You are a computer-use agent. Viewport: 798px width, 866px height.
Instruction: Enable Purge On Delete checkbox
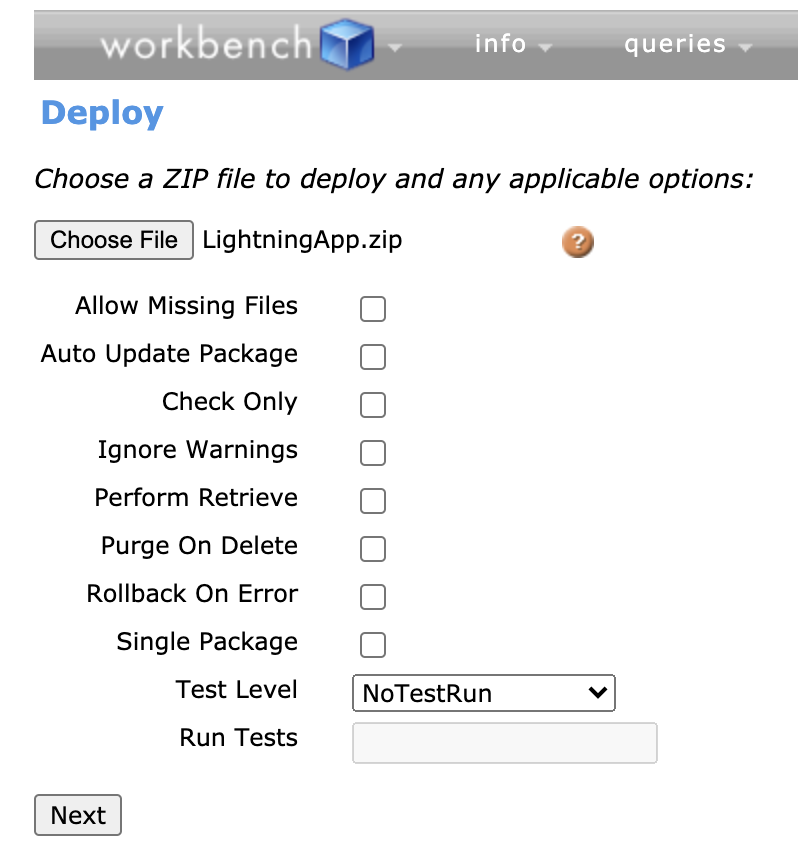pos(373,549)
